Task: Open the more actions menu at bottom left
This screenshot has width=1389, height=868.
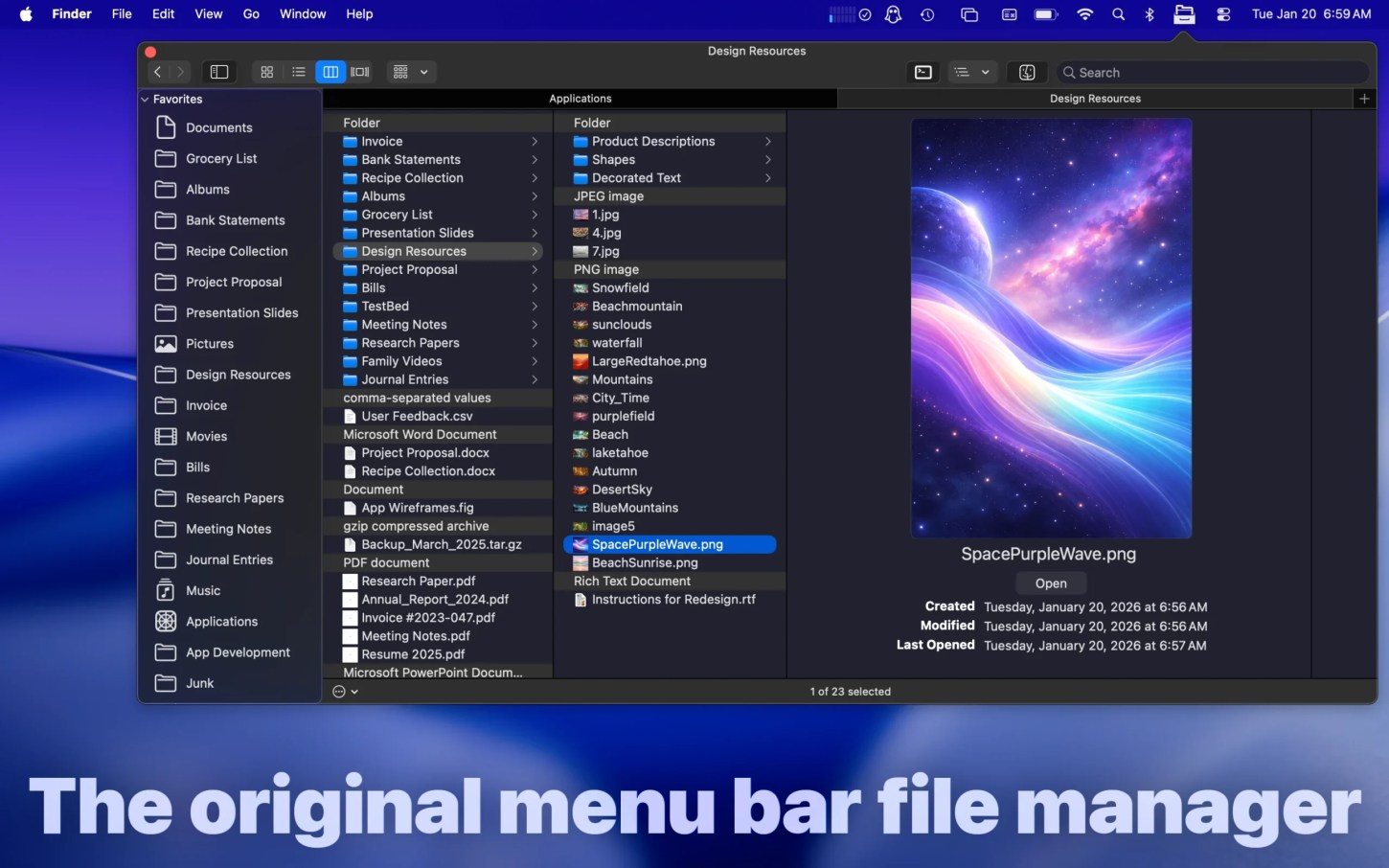Action: 343,691
